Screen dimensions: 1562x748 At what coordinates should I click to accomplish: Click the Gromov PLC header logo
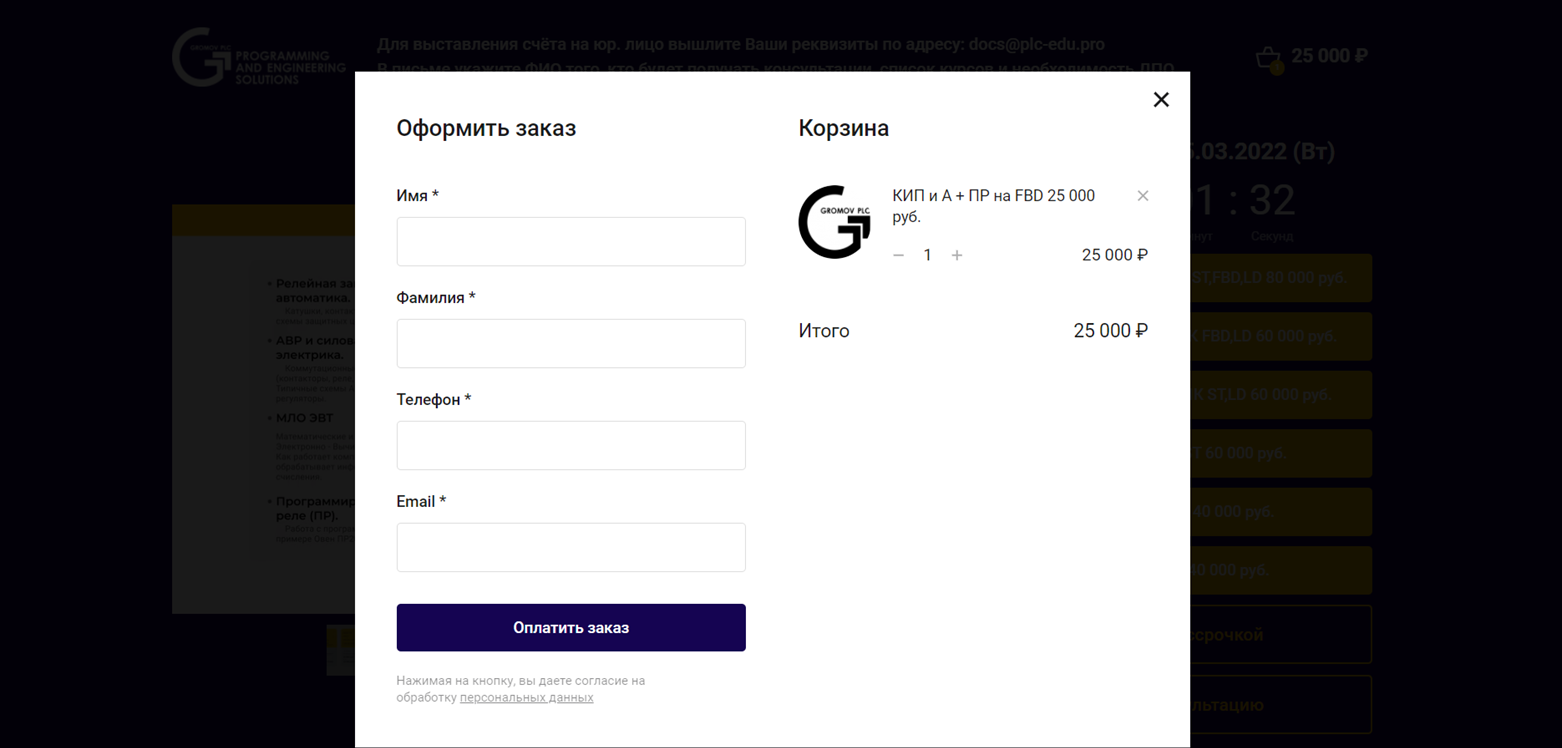coord(258,57)
